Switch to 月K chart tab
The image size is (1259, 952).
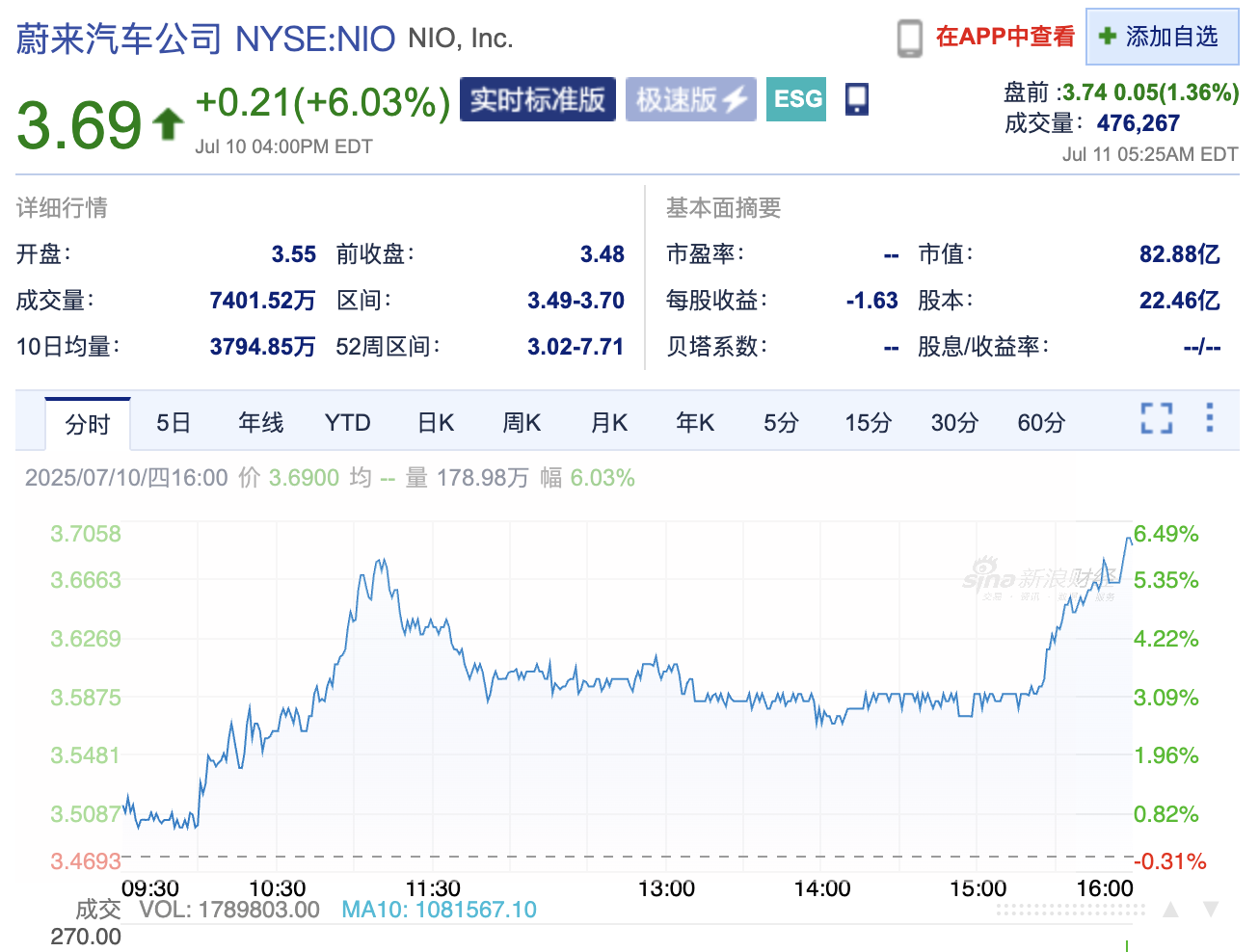click(609, 423)
